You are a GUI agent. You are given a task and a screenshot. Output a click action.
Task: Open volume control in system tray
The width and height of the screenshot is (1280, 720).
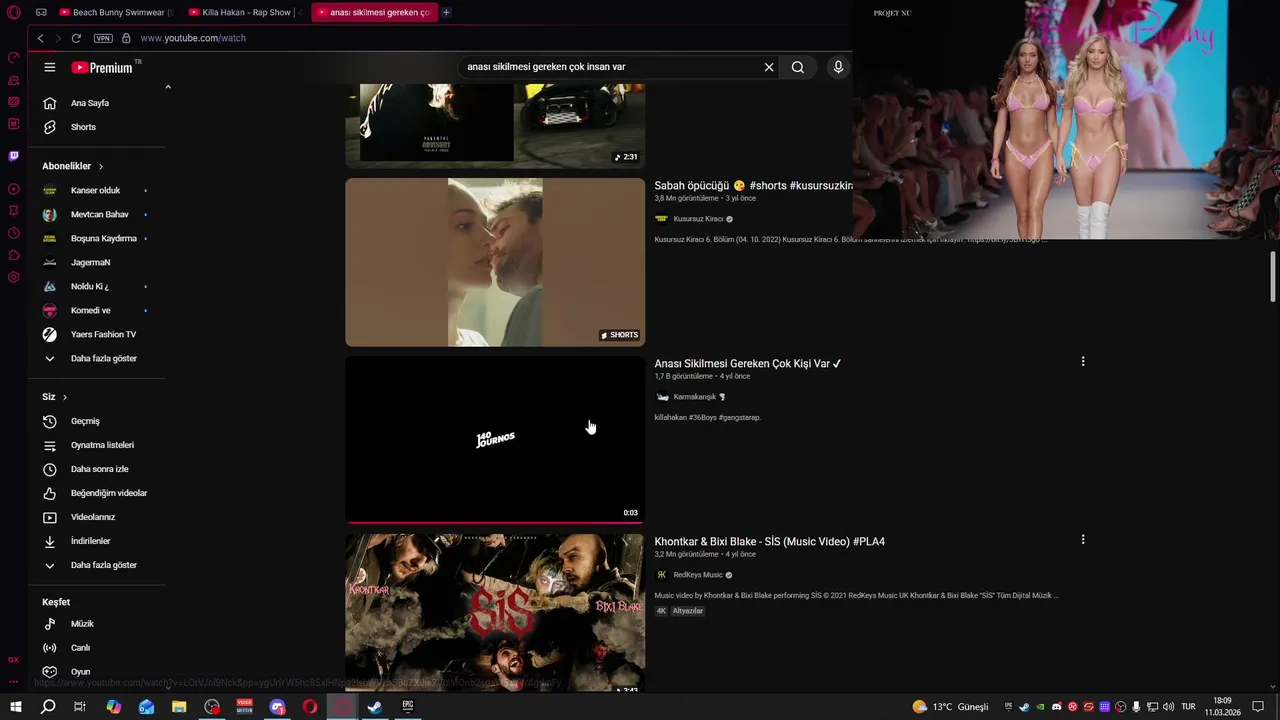pyautogui.click(x=1169, y=707)
